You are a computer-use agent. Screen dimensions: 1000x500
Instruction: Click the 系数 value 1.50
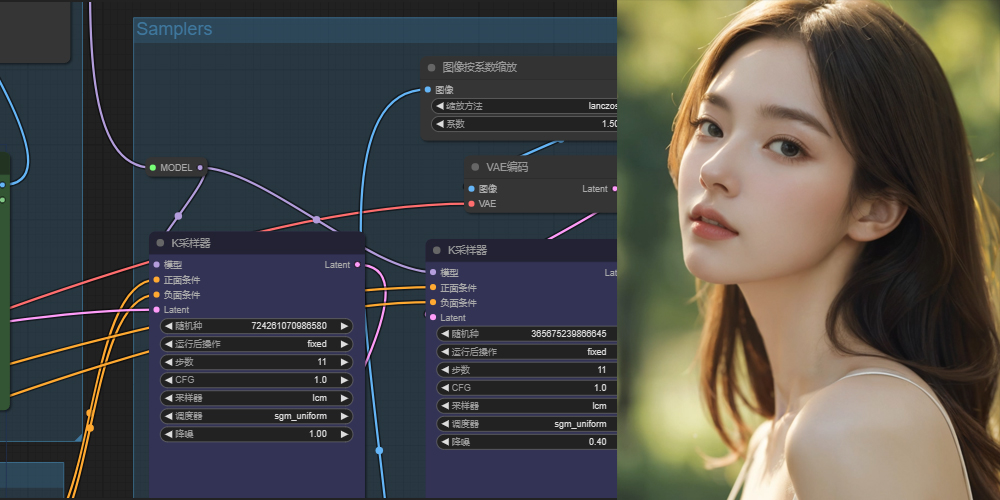point(609,124)
